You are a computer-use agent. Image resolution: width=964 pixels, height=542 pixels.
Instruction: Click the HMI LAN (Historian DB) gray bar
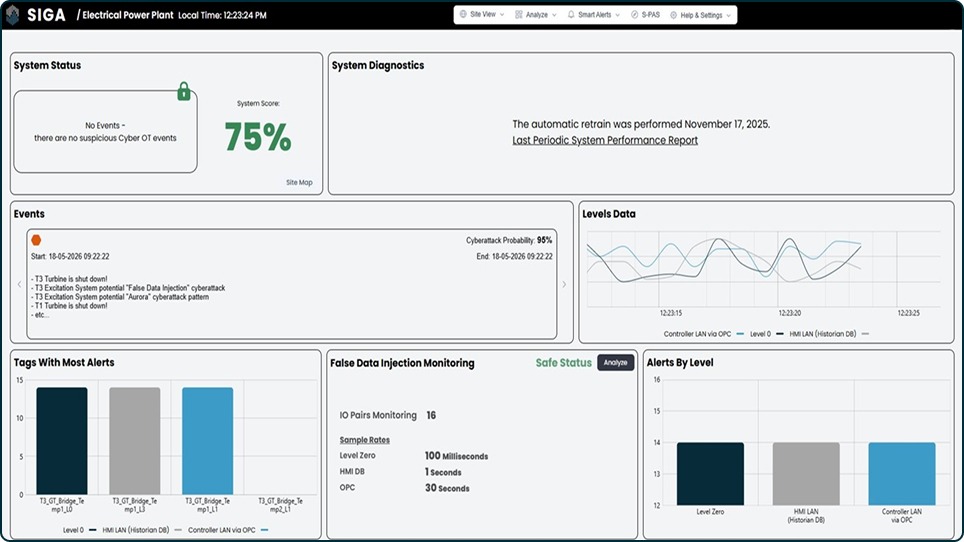point(806,474)
